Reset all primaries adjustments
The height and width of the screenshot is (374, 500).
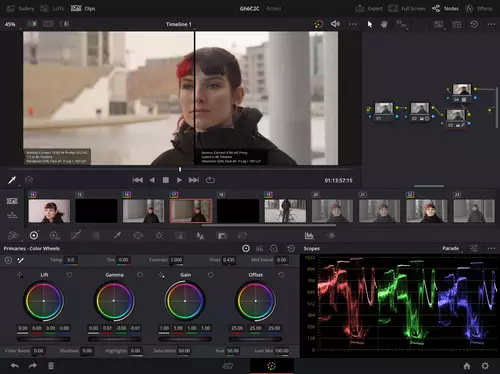(291, 248)
